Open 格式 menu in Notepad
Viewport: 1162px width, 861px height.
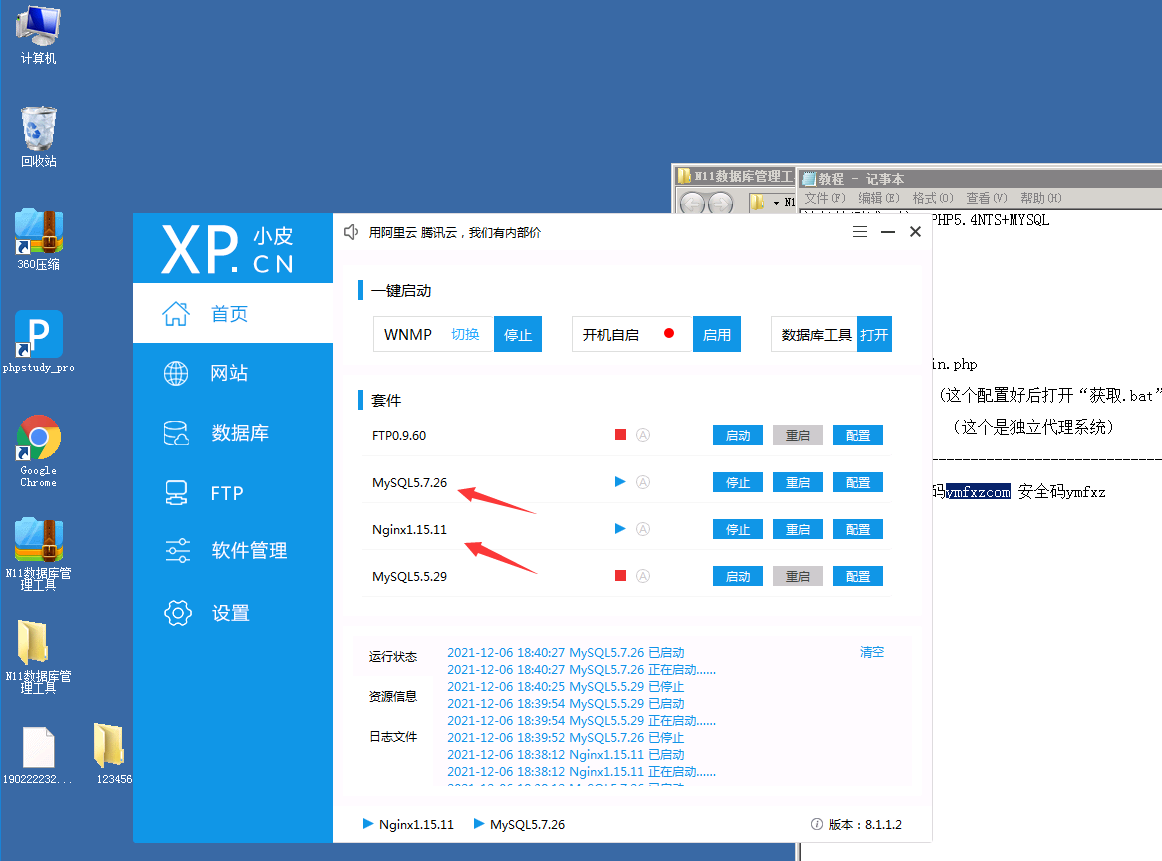(x=932, y=198)
